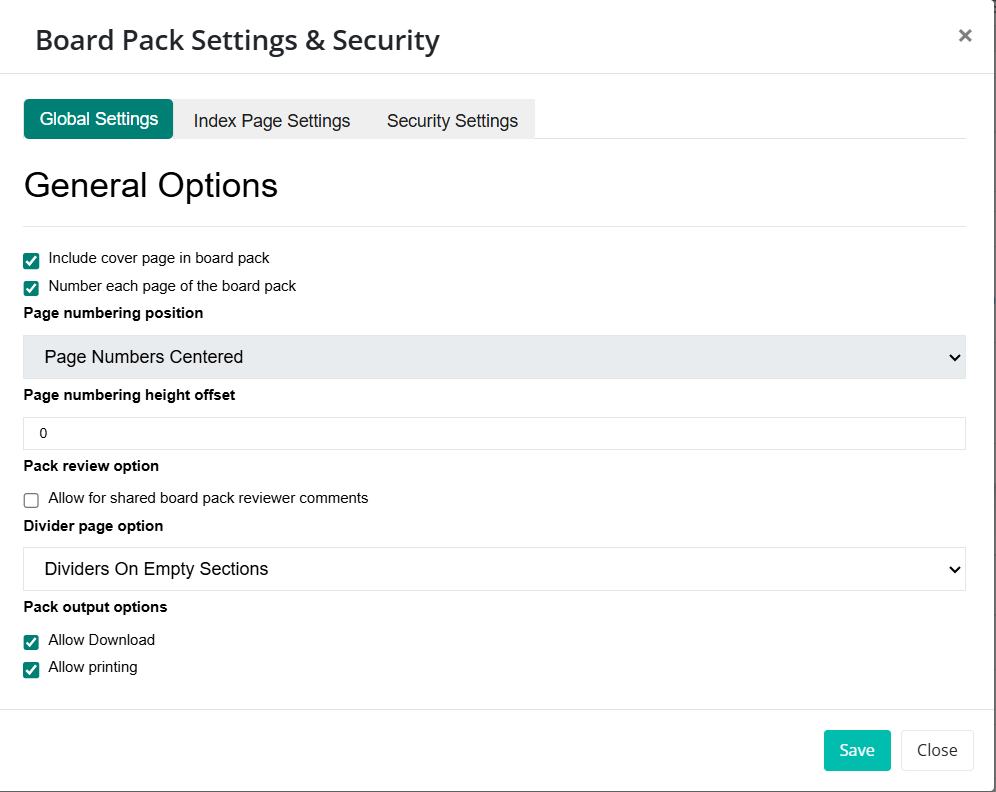996x792 pixels.
Task: Click the 'Number each page' label text
Action: 172,286
